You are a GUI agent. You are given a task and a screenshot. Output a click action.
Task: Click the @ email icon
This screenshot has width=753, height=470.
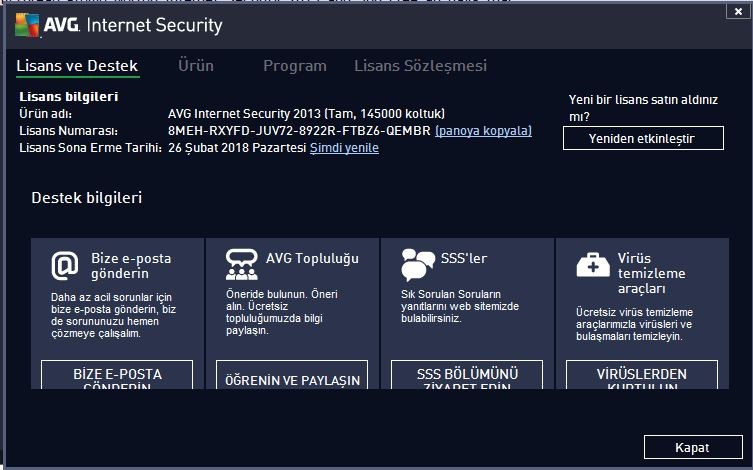pos(65,265)
